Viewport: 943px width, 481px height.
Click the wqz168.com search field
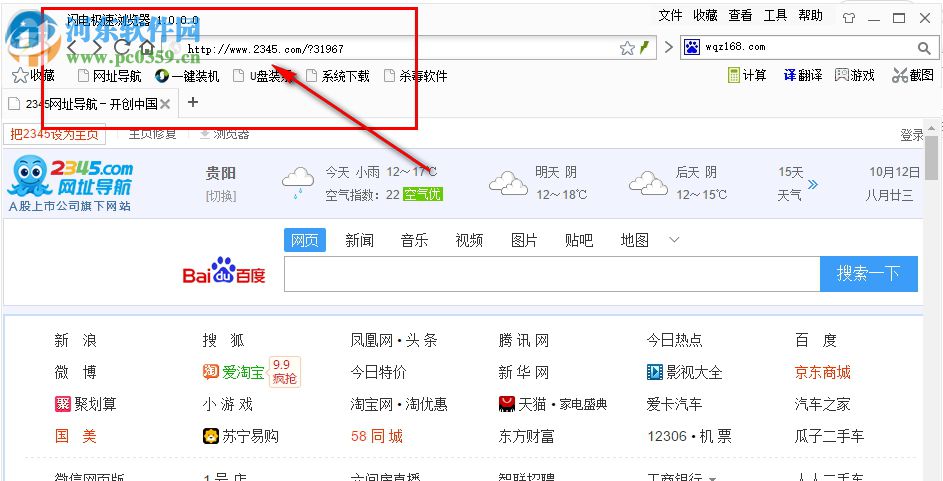click(807, 47)
